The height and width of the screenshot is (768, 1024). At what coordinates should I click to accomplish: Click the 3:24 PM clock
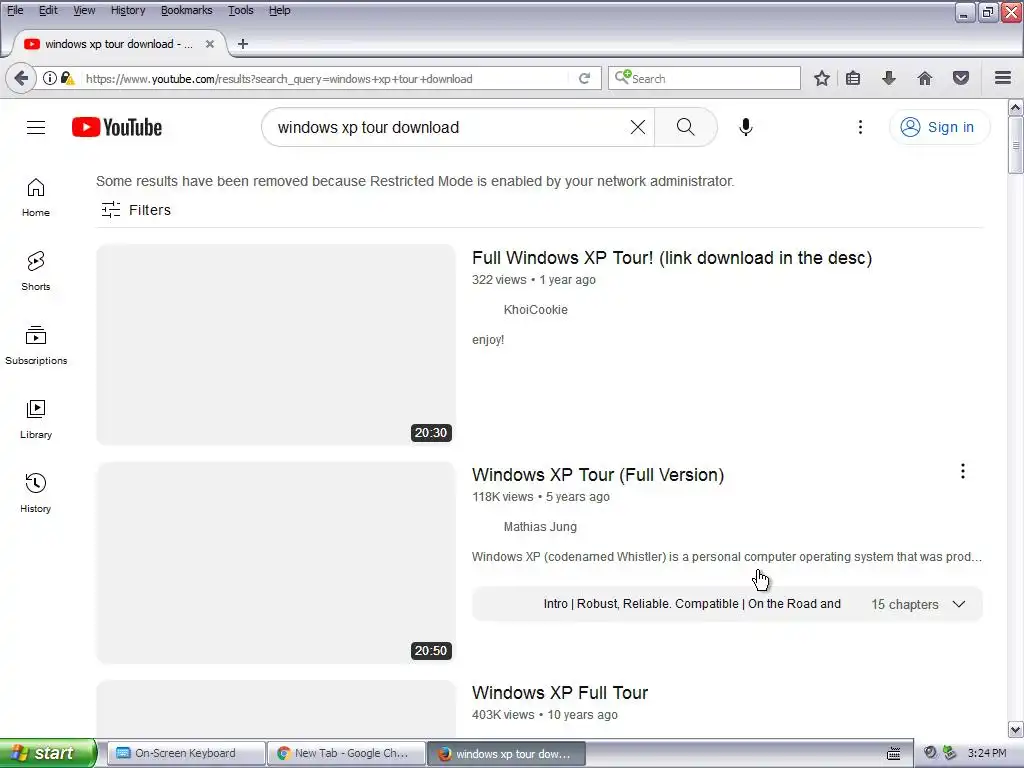[987, 753]
